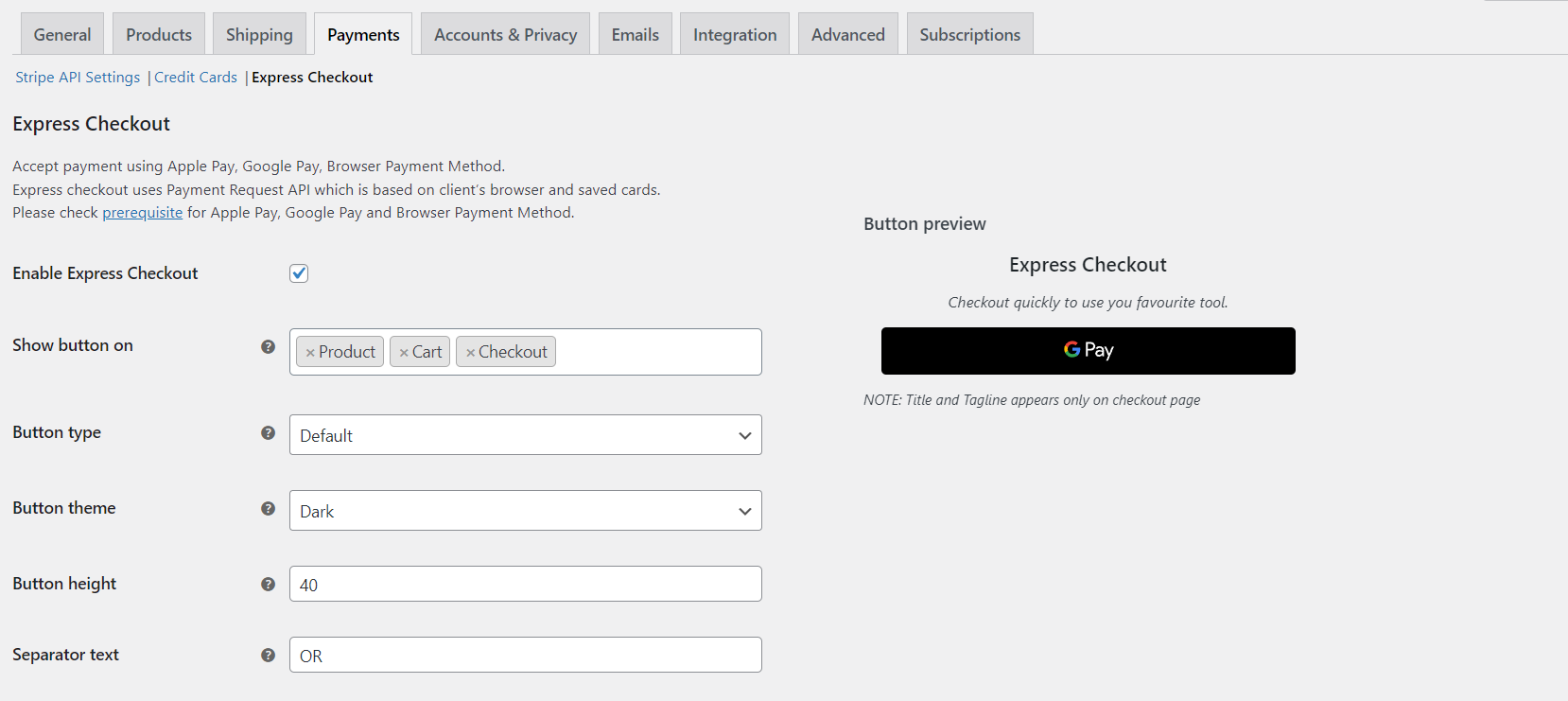Remove the Checkout tag via its x
Image resolution: width=1568 pixels, height=701 pixels.
pos(470,353)
